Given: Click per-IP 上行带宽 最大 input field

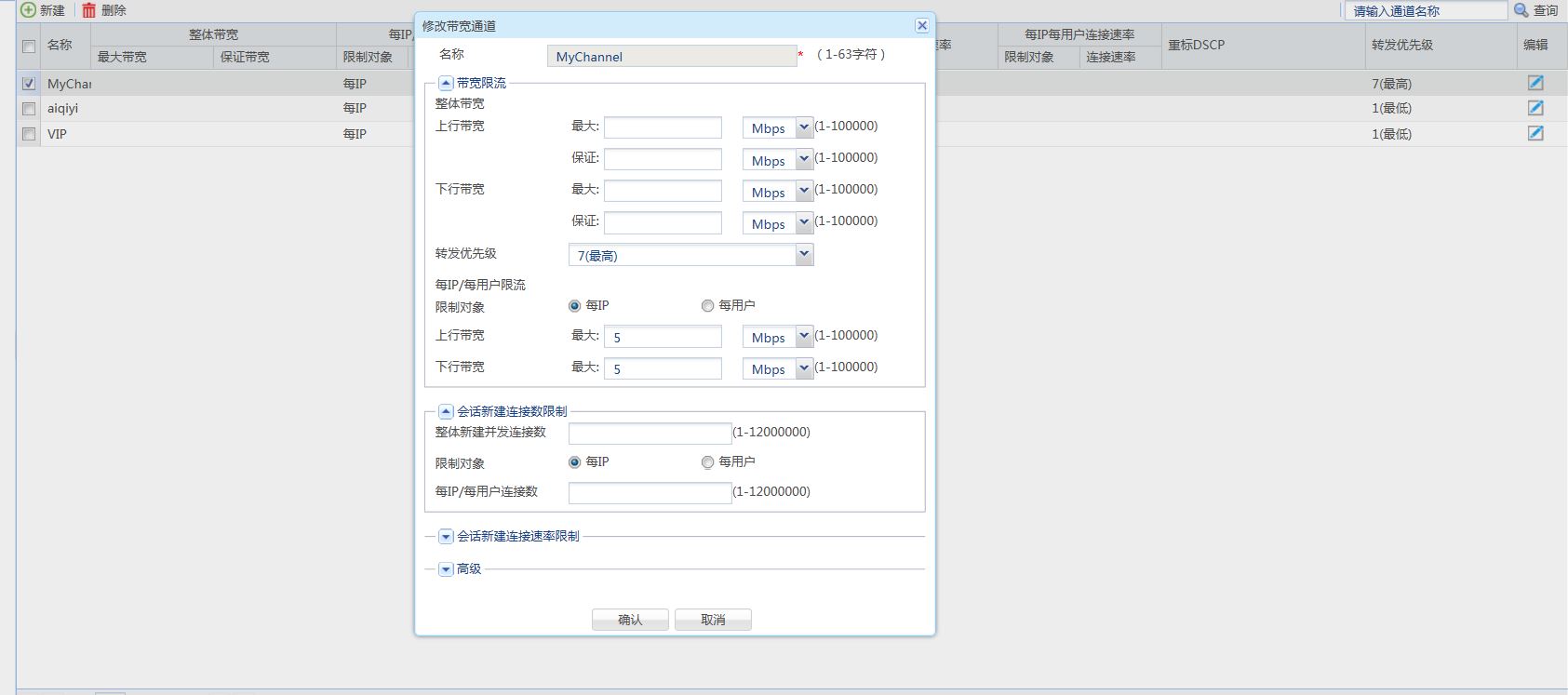Looking at the screenshot, I should point(663,337).
